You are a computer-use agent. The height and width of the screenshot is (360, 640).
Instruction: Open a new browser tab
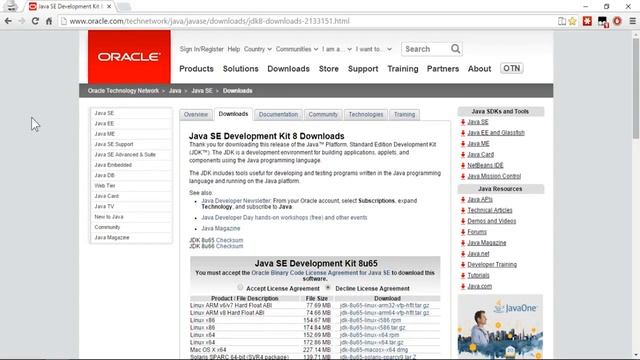(x=124, y=7)
